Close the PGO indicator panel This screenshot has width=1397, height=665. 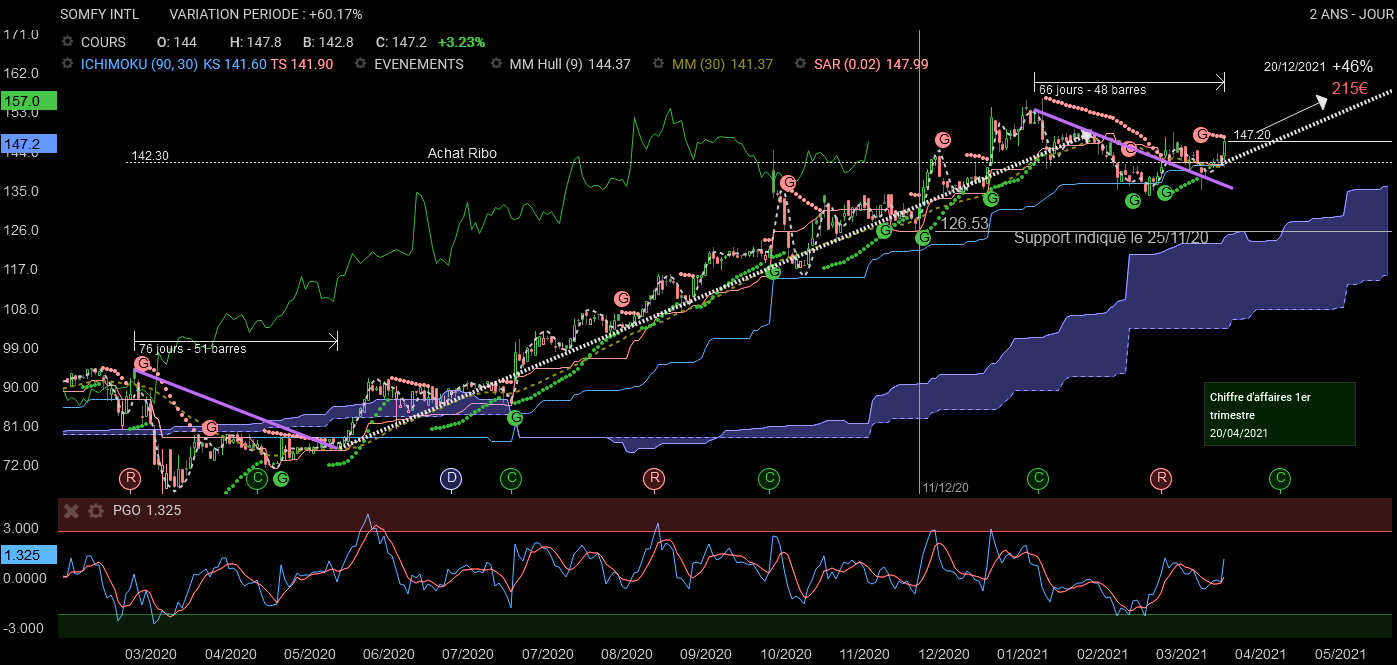tap(71, 511)
